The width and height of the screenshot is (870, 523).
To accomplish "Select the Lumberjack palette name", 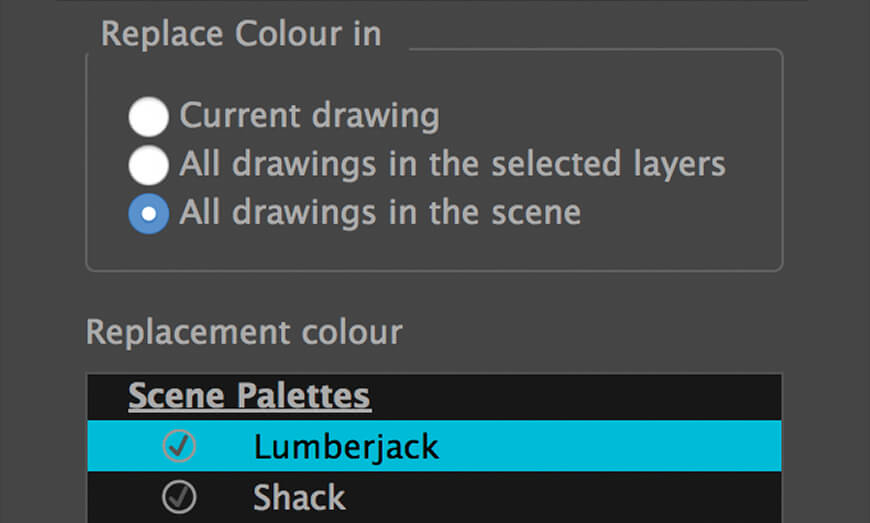I will click(x=346, y=447).
